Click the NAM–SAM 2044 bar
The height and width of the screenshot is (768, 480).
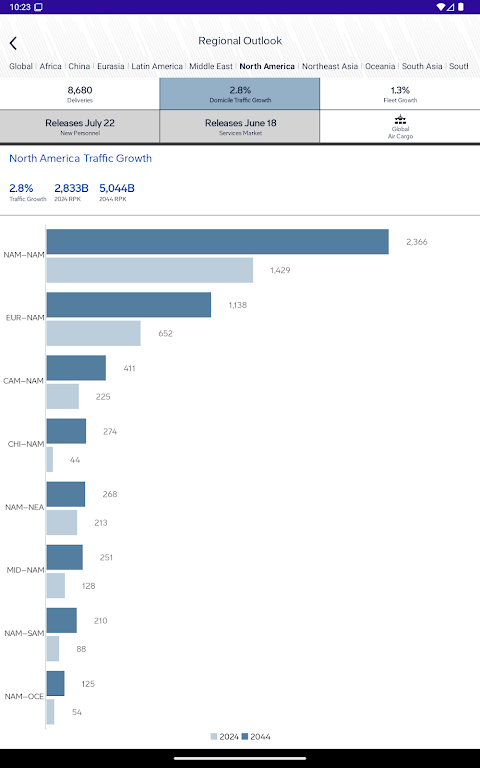pos(62,621)
